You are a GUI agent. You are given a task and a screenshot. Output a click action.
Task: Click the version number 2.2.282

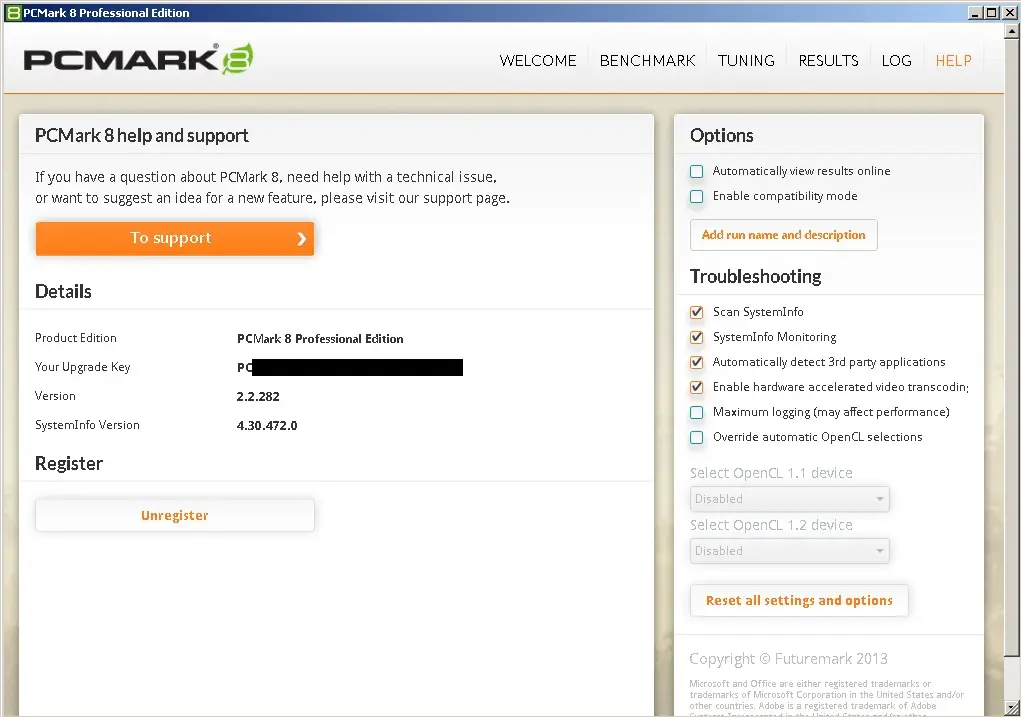(258, 397)
